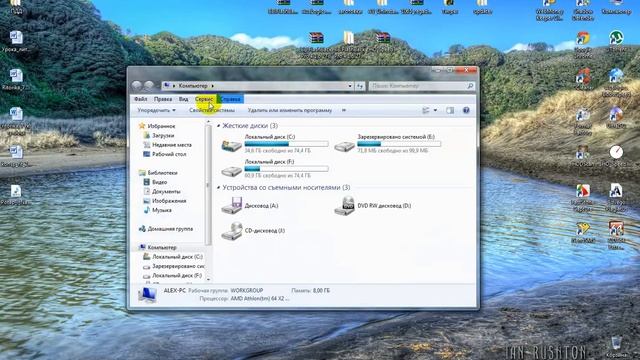This screenshot has height=360, width=640.
Task: Click the computer icon in the details pane
Action: pyautogui.click(x=147, y=295)
